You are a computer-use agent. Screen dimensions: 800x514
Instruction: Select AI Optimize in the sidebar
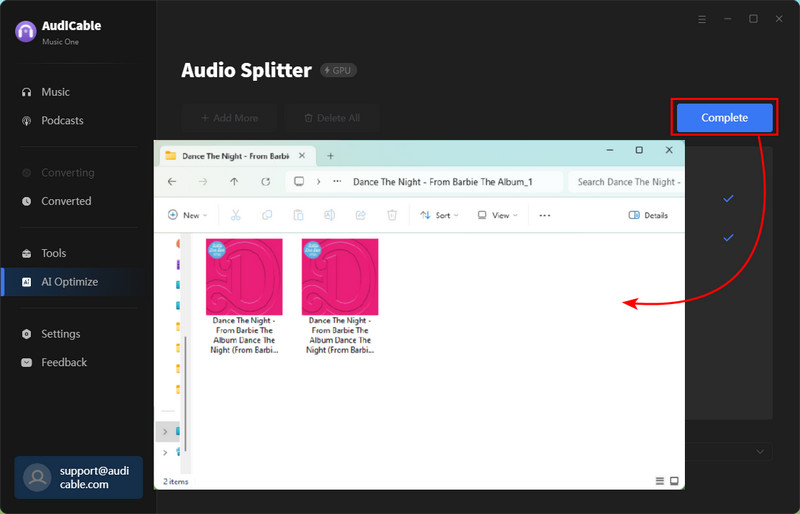click(69, 282)
